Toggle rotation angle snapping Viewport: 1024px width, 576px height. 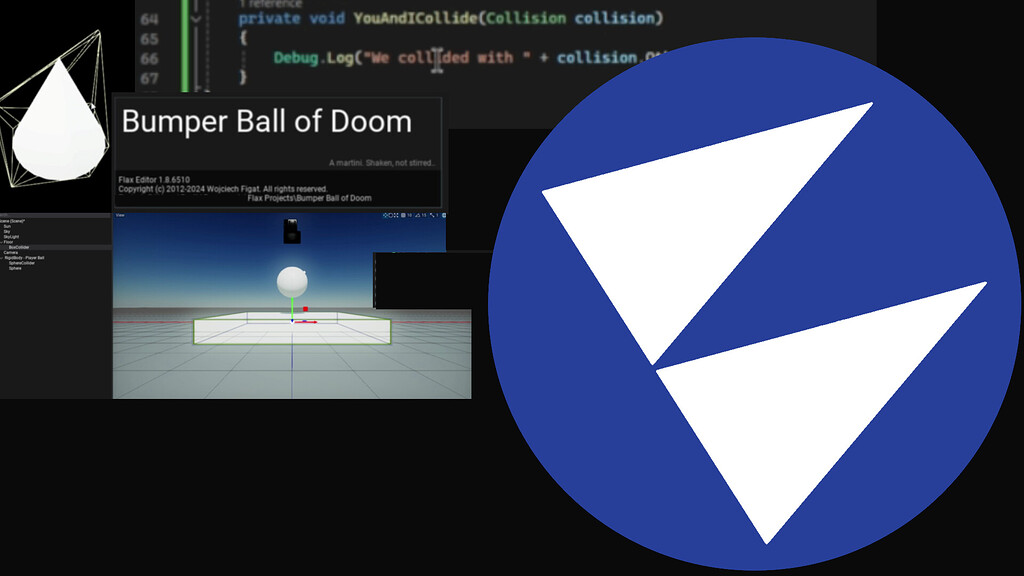(417, 215)
